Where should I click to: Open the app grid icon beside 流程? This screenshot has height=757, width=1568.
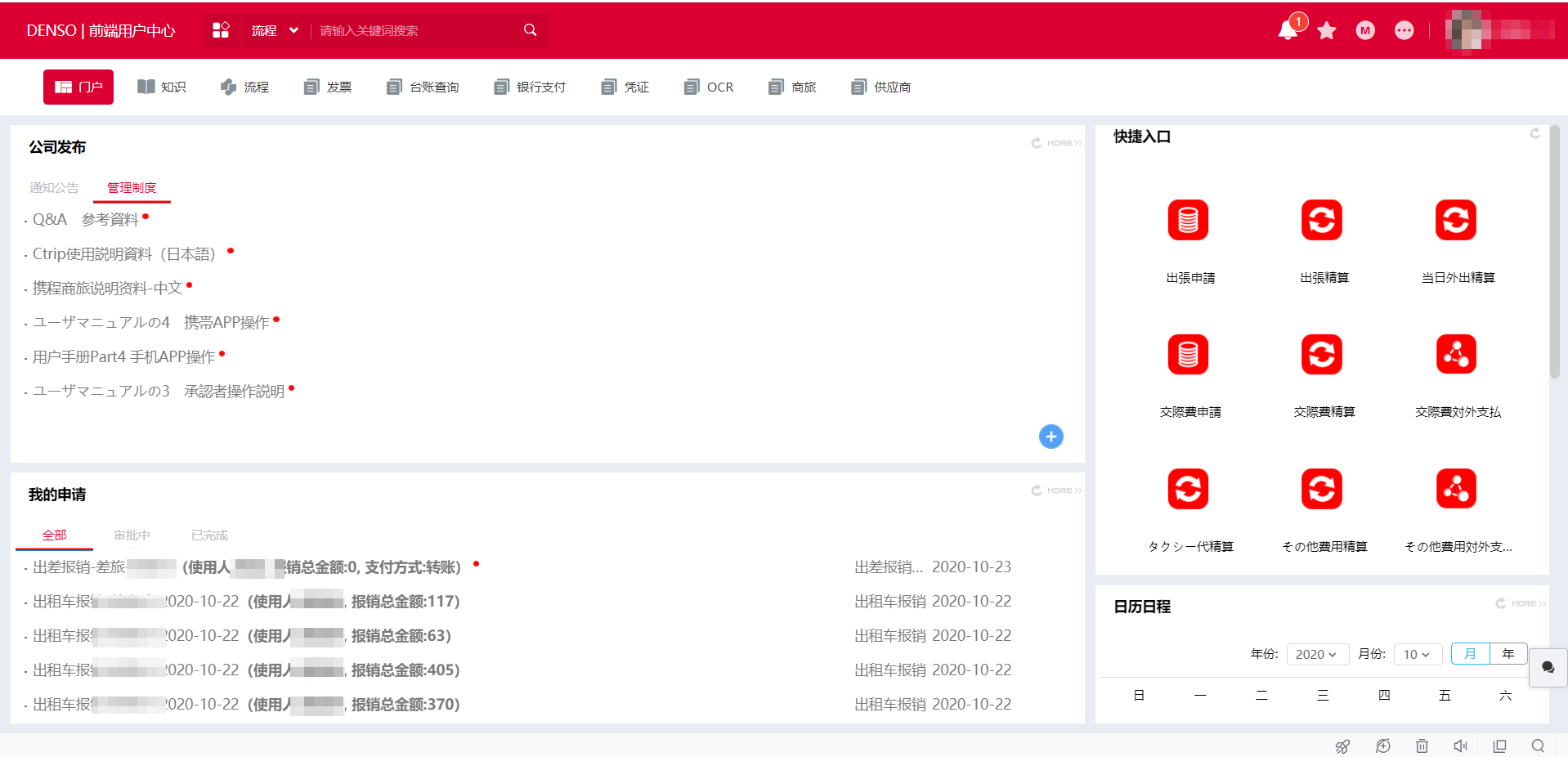(221, 30)
